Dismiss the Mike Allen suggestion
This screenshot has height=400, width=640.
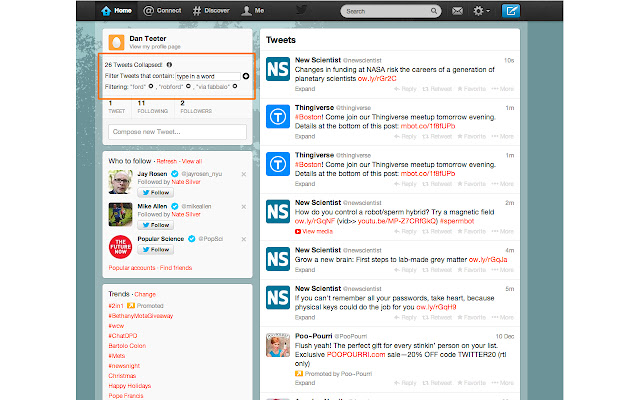click(x=244, y=207)
